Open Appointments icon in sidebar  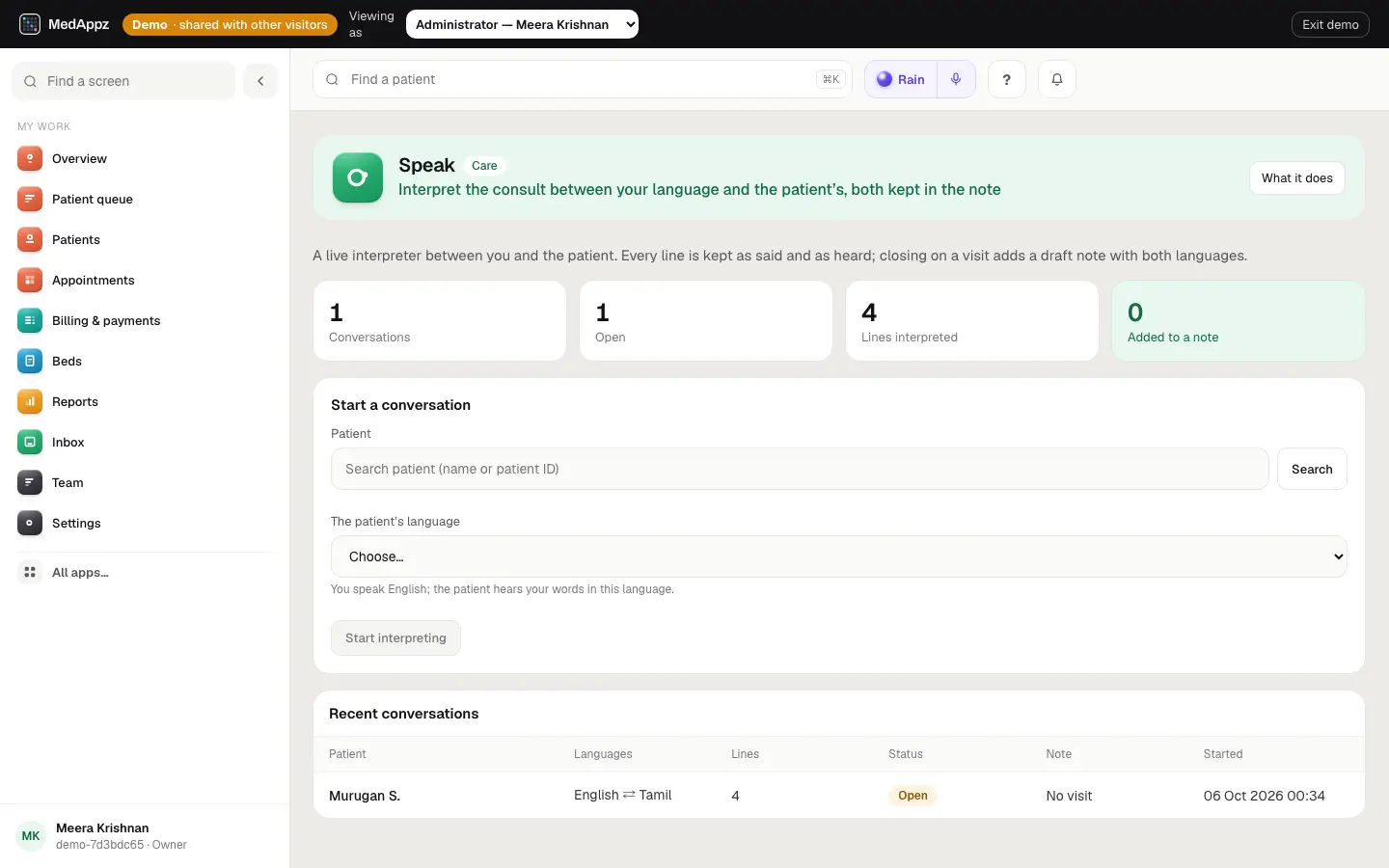coord(30,280)
